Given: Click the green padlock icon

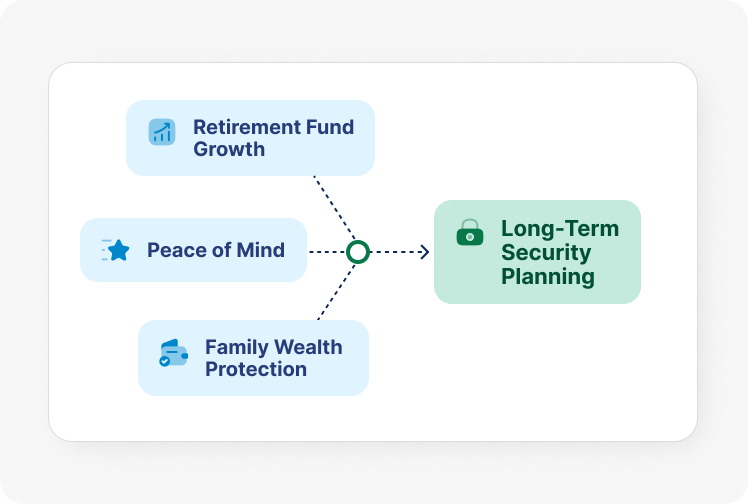Looking at the screenshot, I should [470, 234].
